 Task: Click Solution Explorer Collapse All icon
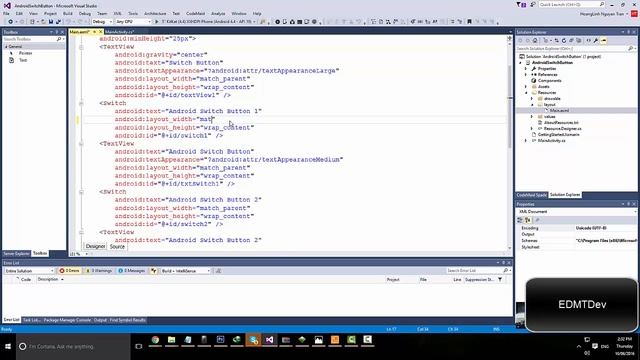click(x=571, y=40)
